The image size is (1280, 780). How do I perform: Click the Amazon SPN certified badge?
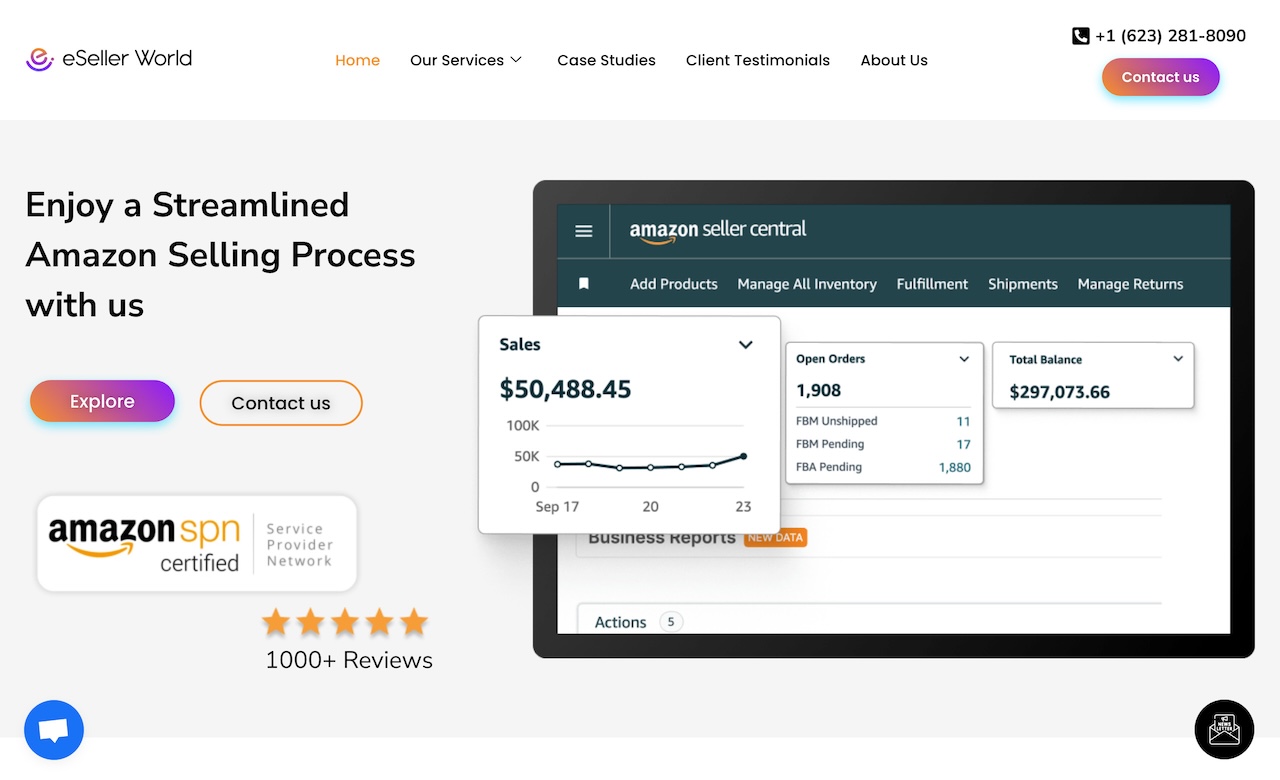[197, 544]
